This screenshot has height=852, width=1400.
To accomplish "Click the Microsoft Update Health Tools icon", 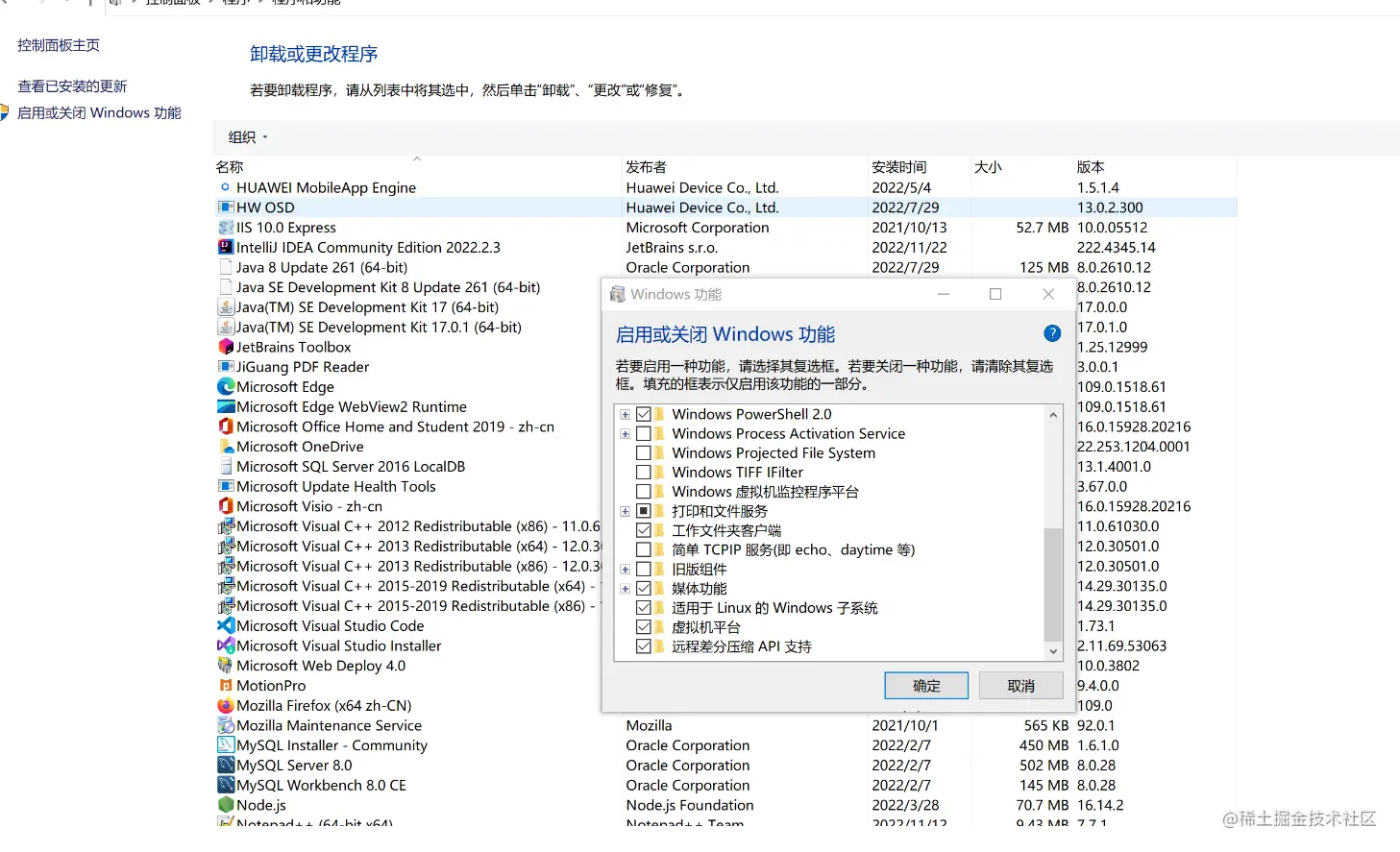I will tap(226, 486).
